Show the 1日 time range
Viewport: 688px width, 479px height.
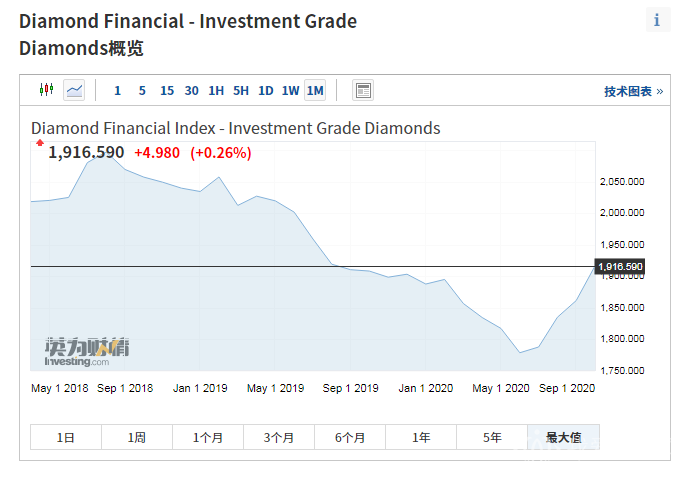point(66,437)
